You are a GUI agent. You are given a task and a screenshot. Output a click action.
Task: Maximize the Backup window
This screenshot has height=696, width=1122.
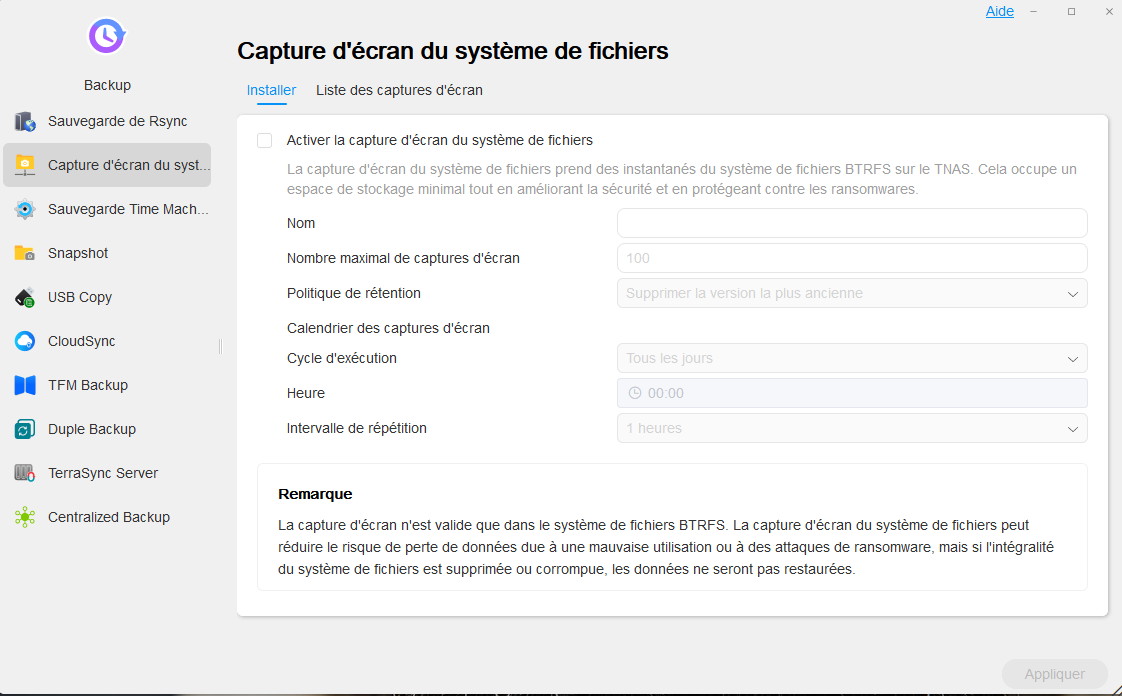[1071, 11]
